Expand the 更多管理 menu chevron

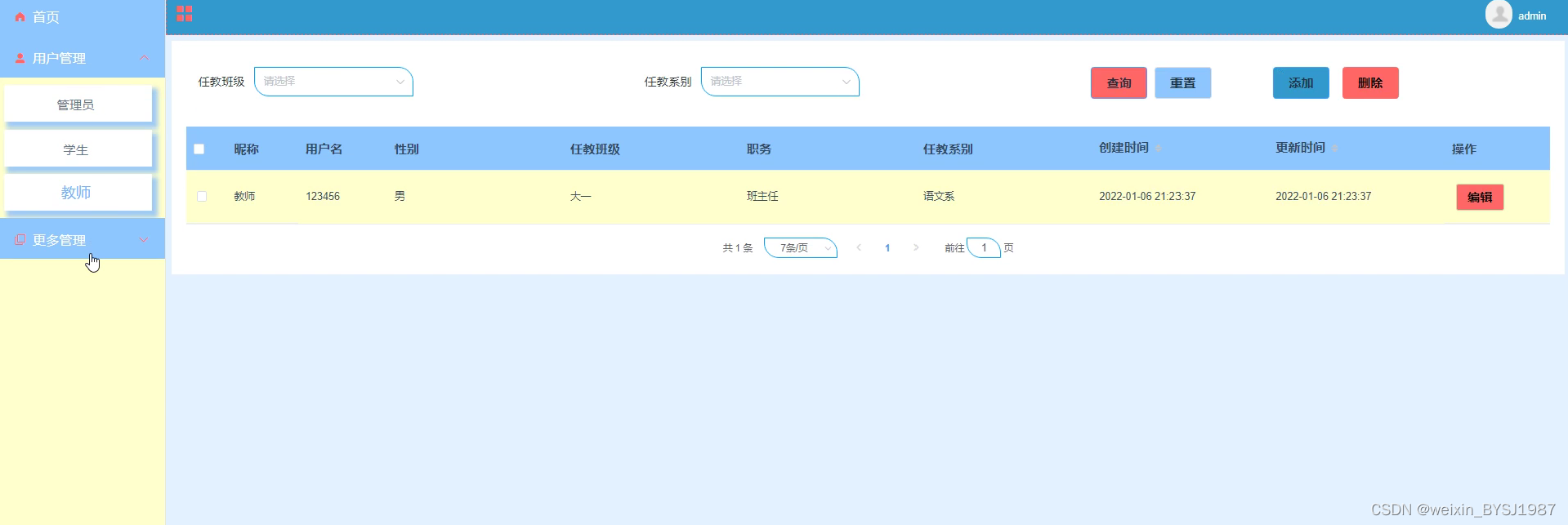145,239
